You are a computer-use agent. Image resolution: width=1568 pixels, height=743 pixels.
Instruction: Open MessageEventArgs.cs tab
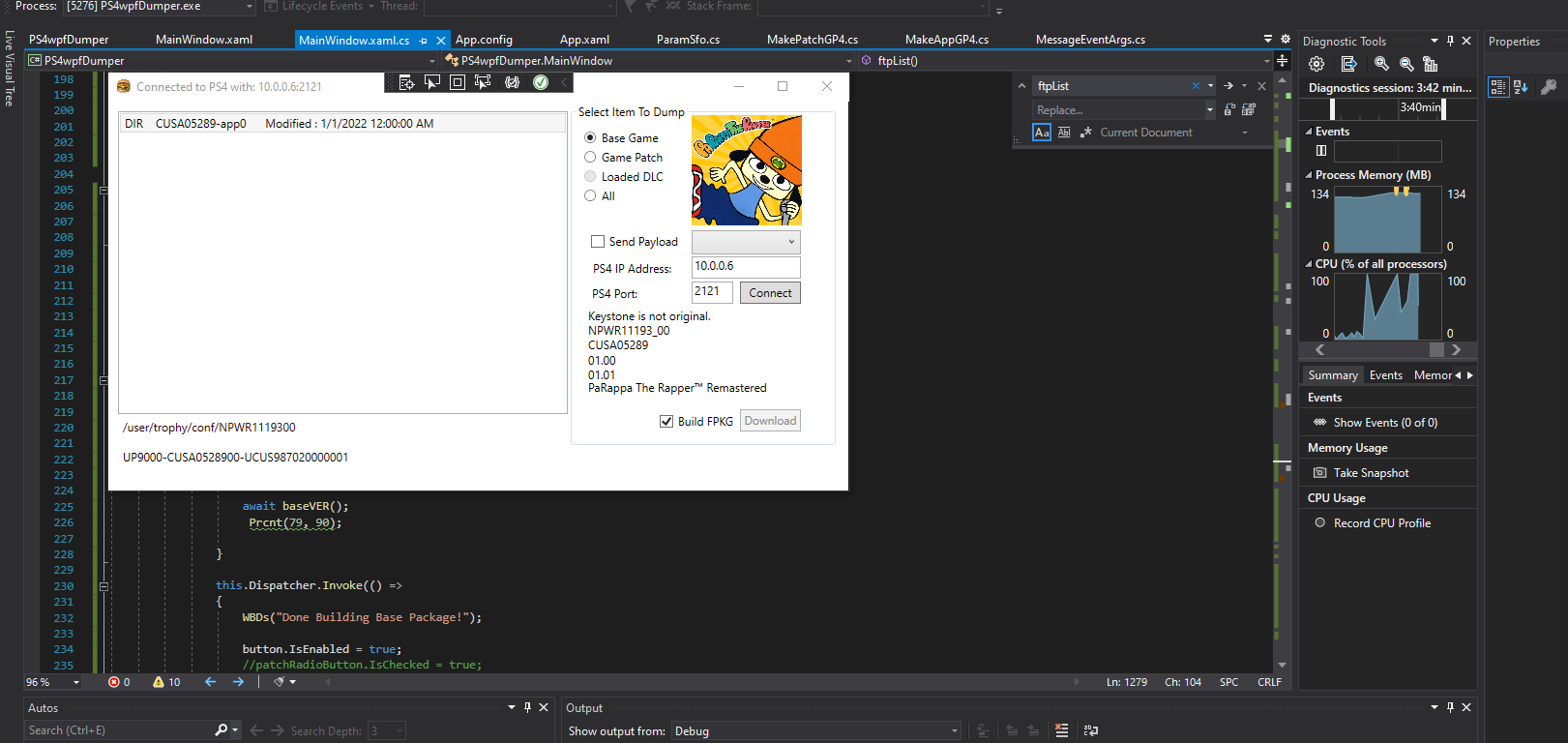click(x=1090, y=40)
